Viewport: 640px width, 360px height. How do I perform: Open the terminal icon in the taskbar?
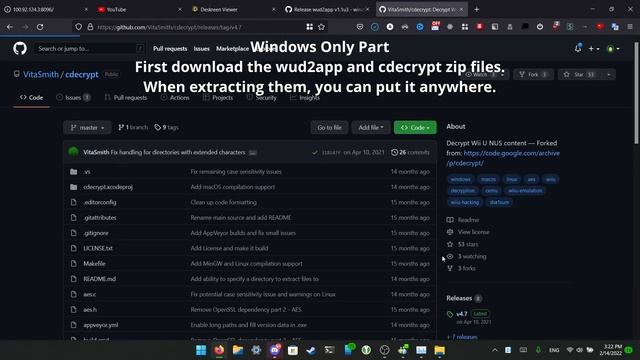pyautogui.click(x=329, y=350)
